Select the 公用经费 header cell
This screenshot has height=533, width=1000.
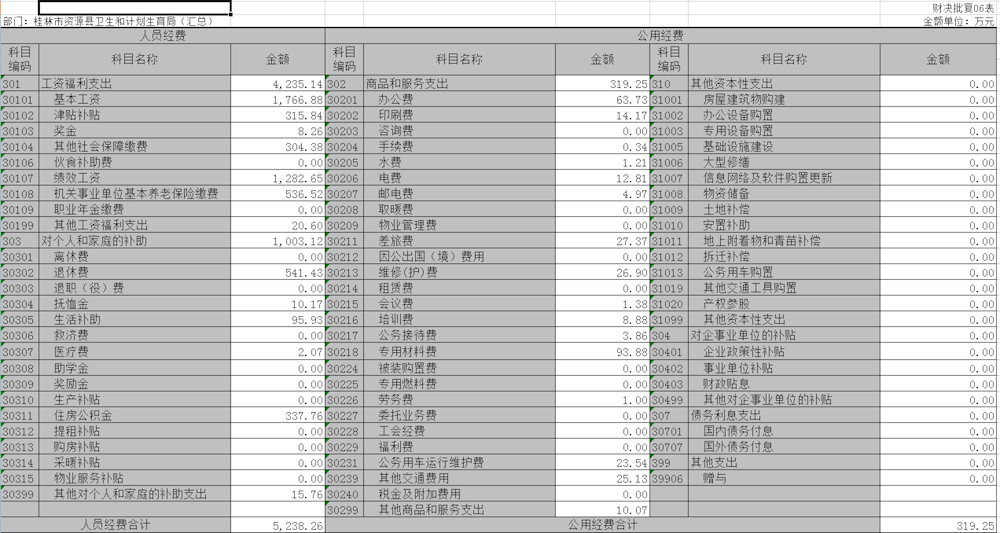[x=660, y=35]
